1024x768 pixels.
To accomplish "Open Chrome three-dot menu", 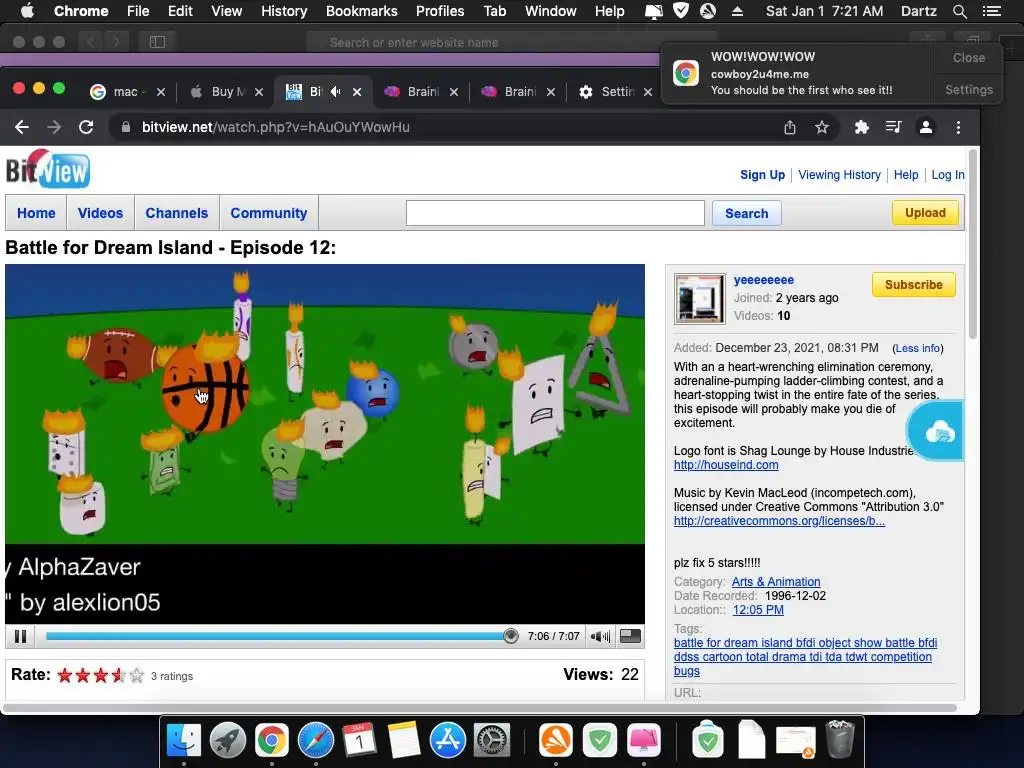I will click(x=958, y=127).
